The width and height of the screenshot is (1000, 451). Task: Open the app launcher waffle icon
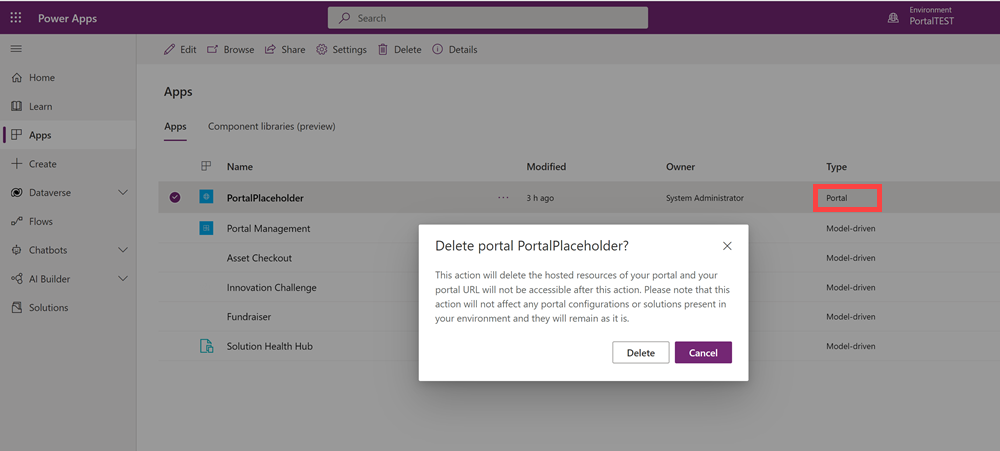[16, 18]
